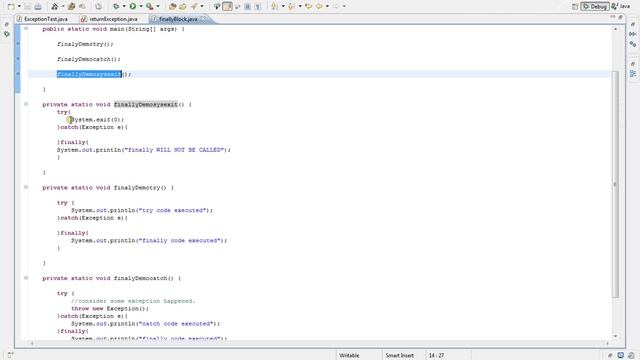Toggle the Mark Occurrences button

click(228, 7)
